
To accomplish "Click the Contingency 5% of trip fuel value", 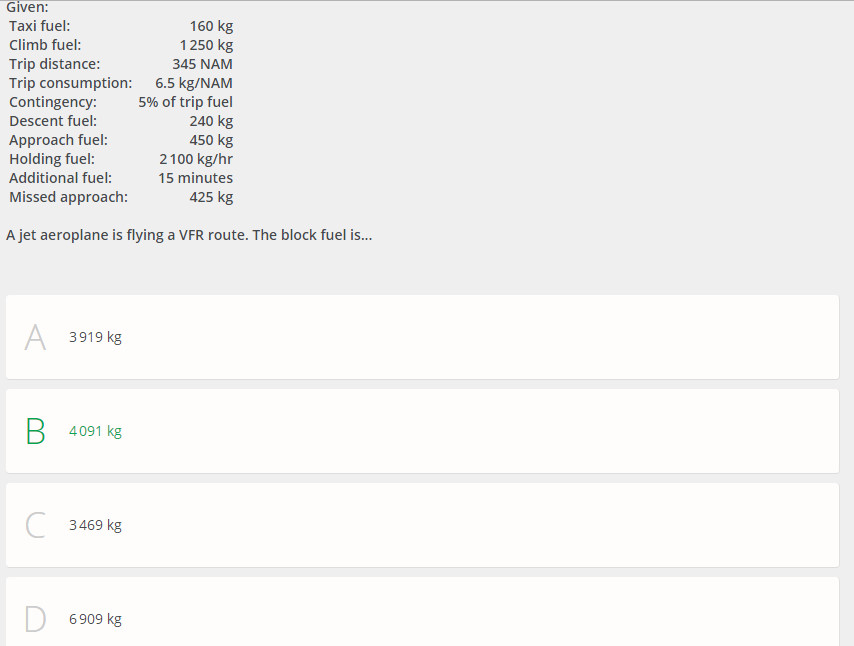I will click(186, 102).
